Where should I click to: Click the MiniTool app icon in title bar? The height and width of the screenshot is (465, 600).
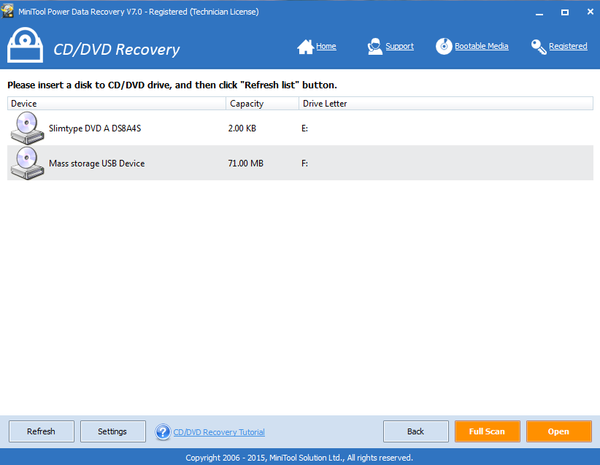click(7, 11)
